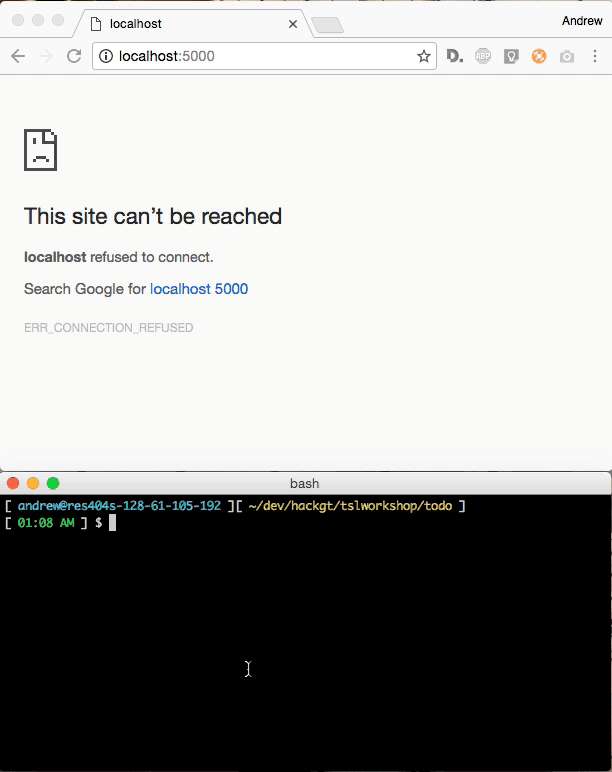
Task: Click the ~/dev/hackgt/tslworkshop/todo path text
Action: 350,506
